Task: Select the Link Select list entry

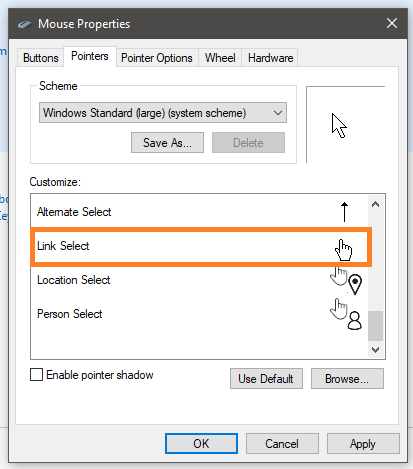Action: pyautogui.click(x=201, y=247)
